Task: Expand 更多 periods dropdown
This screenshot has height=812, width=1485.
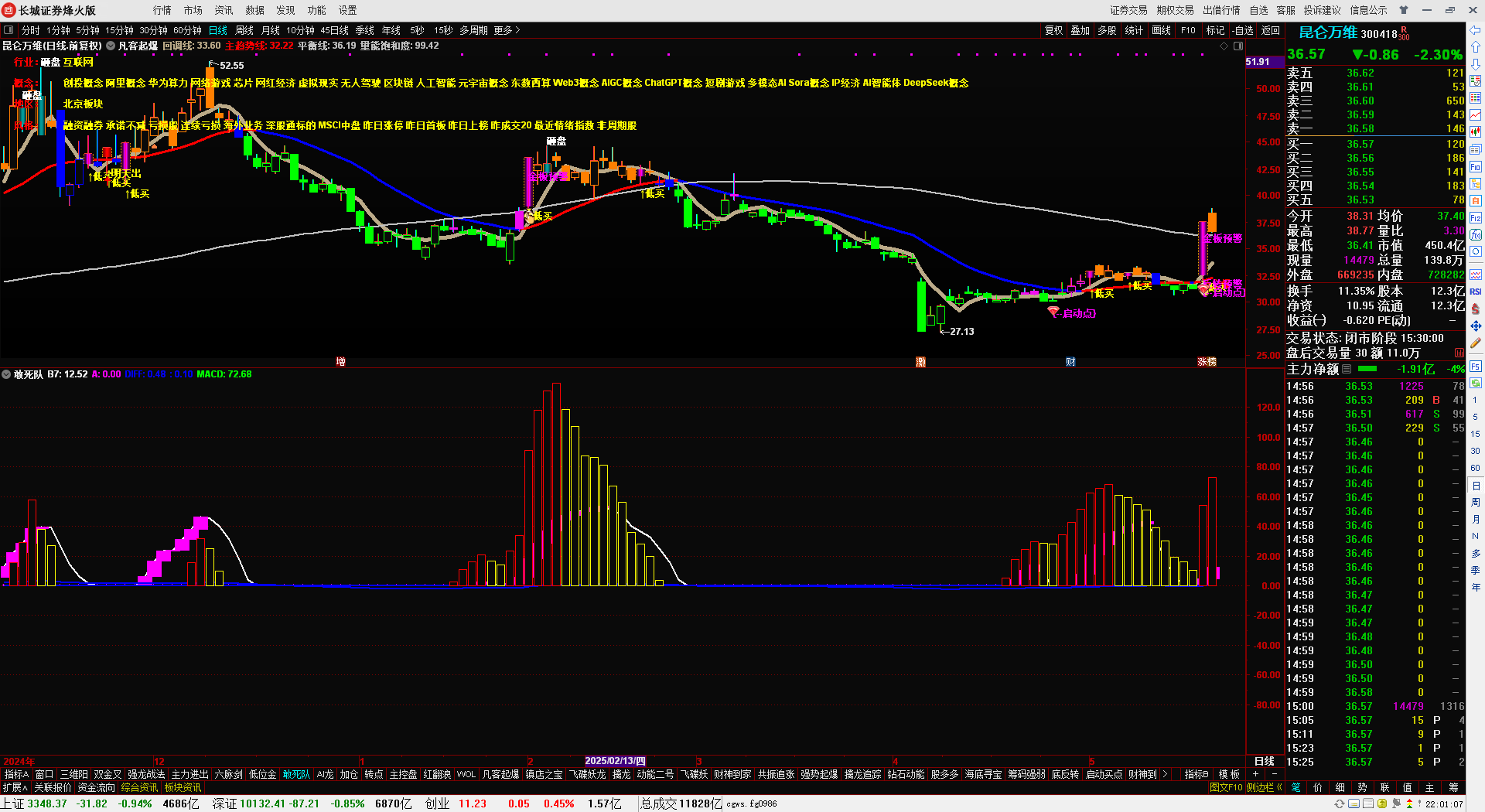Action: (x=507, y=30)
